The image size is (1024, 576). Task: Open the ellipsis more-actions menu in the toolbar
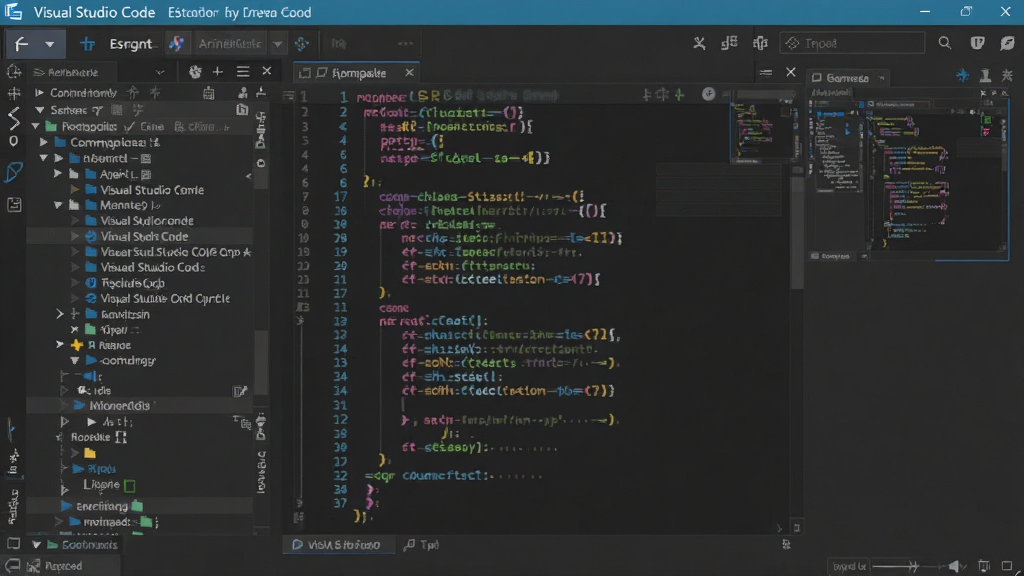coord(406,44)
